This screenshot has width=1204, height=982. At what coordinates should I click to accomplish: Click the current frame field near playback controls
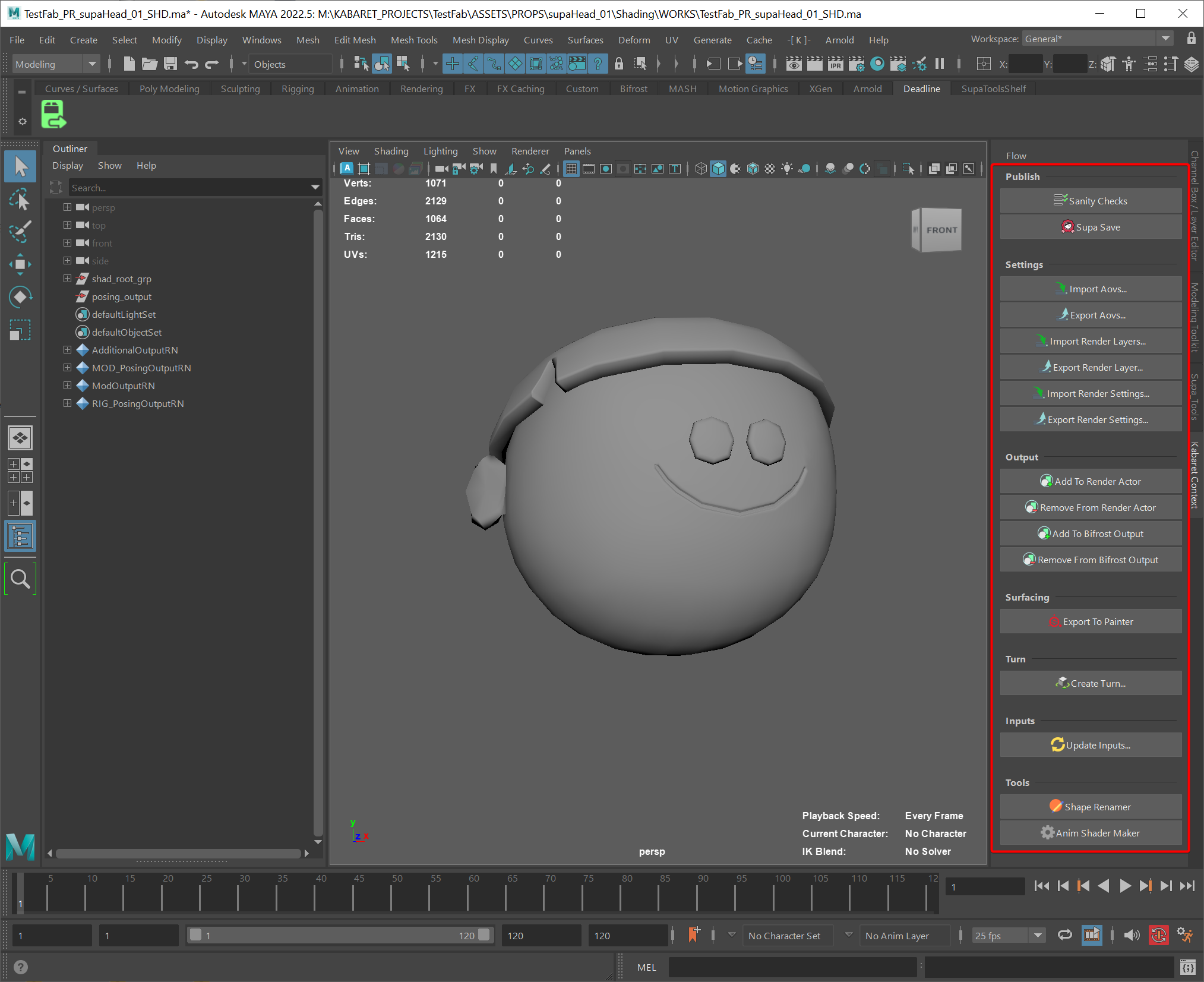pyautogui.click(x=985, y=886)
